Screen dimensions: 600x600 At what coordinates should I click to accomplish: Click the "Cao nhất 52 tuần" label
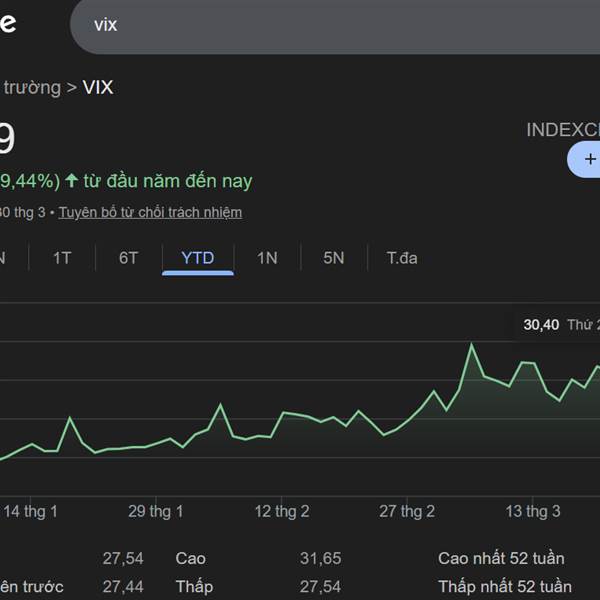[x=501, y=558]
